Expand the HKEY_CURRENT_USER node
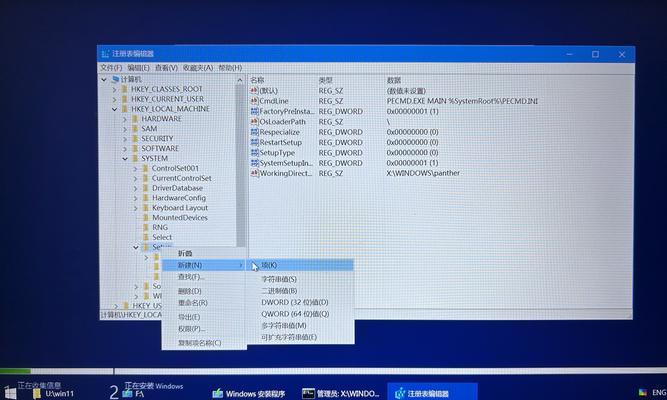The height and width of the screenshot is (400, 667). pyautogui.click(x=114, y=99)
